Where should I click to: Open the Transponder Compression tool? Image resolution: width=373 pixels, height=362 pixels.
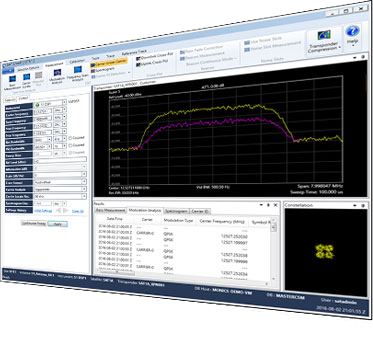tap(323, 42)
